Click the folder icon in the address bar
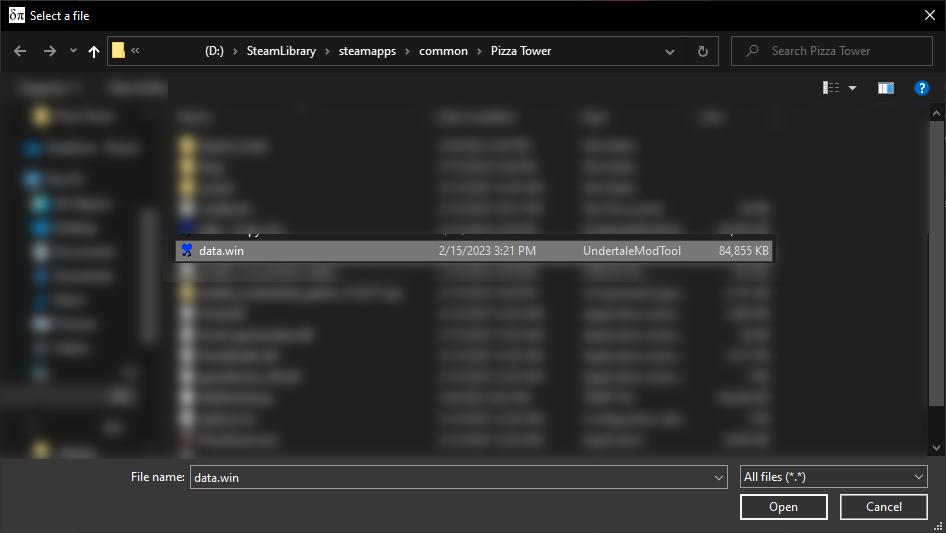946x533 pixels. [x=118, y=51]
